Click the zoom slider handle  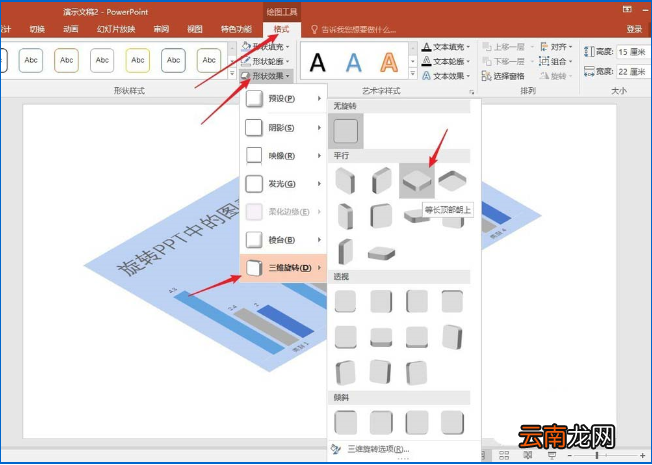tap(598, 456)
